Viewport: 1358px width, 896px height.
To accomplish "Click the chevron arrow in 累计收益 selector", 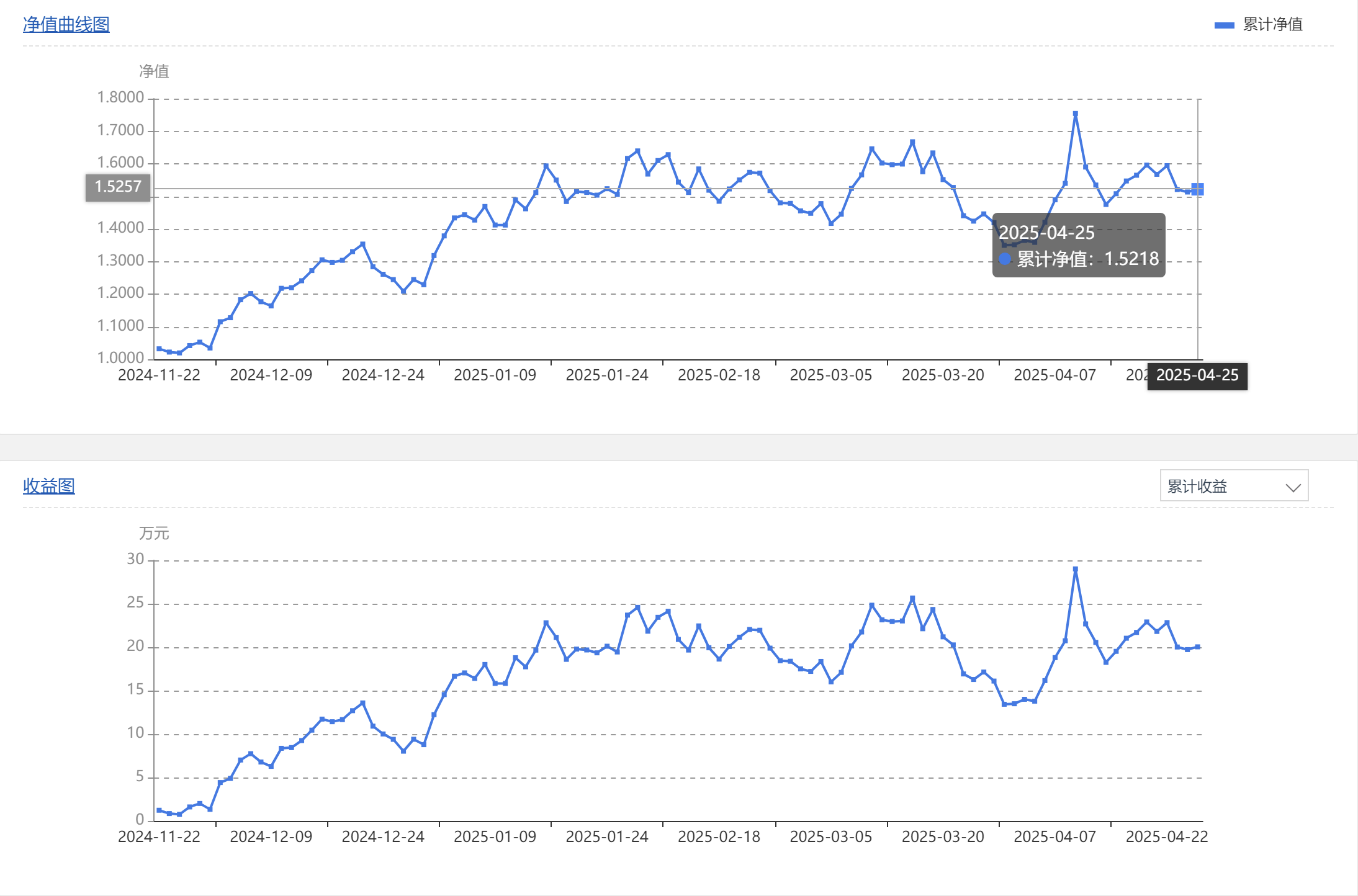I will coord(1293,488).
